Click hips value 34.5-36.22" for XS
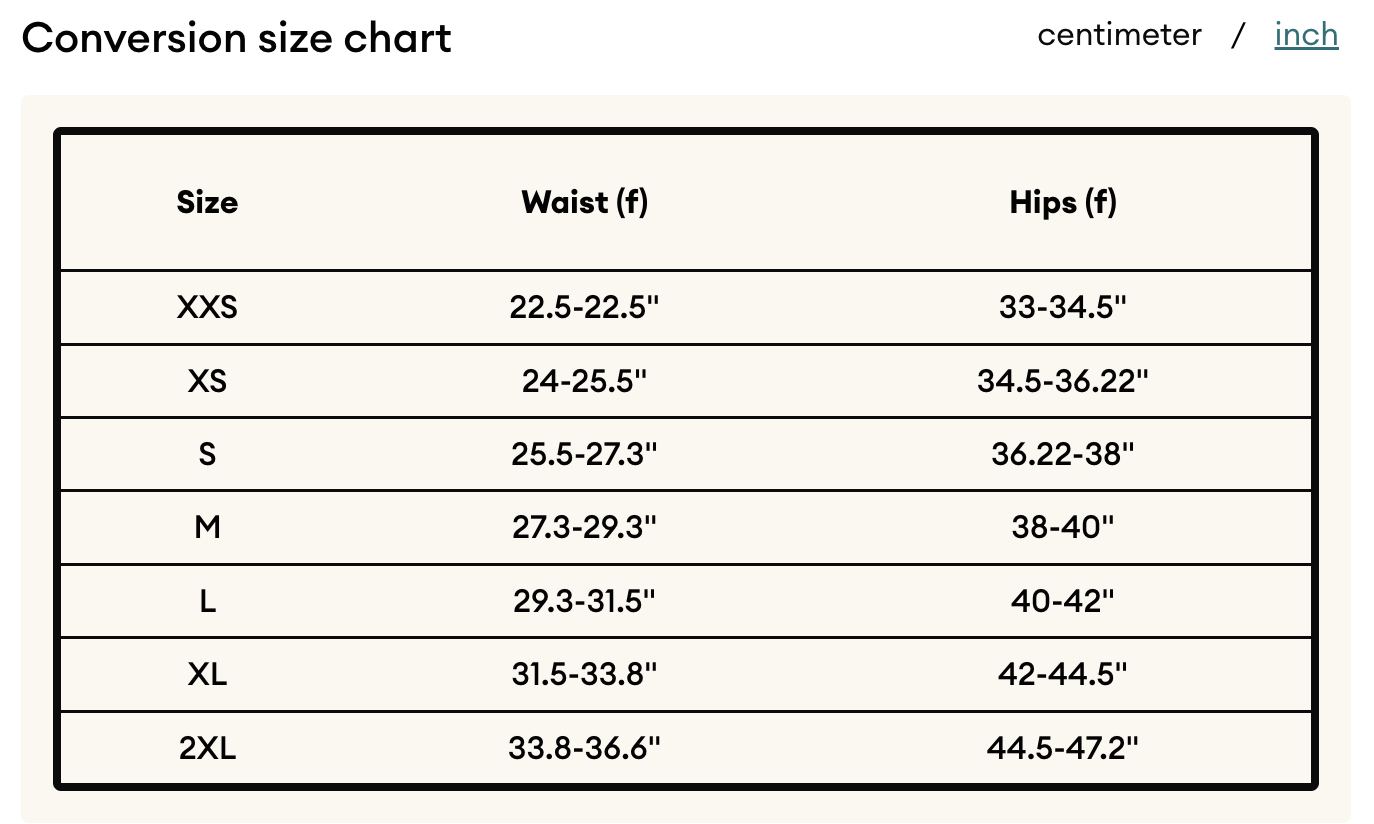The width and height of the screenshot is (1374, 824). coord(1063,381)
